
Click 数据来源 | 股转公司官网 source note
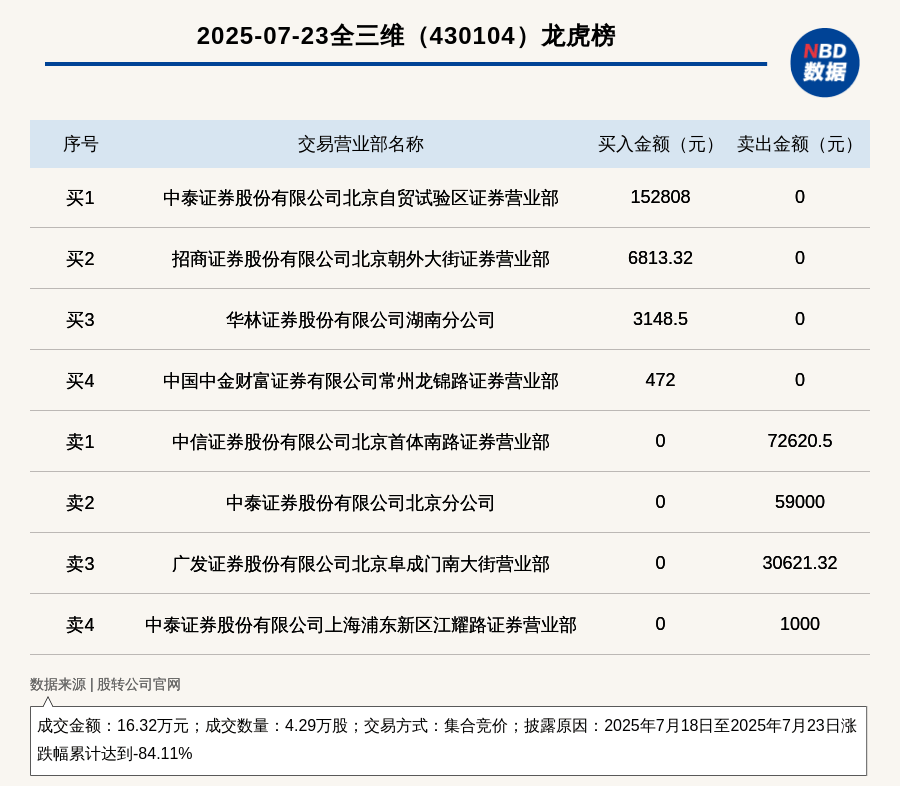(x=105, y=684)
